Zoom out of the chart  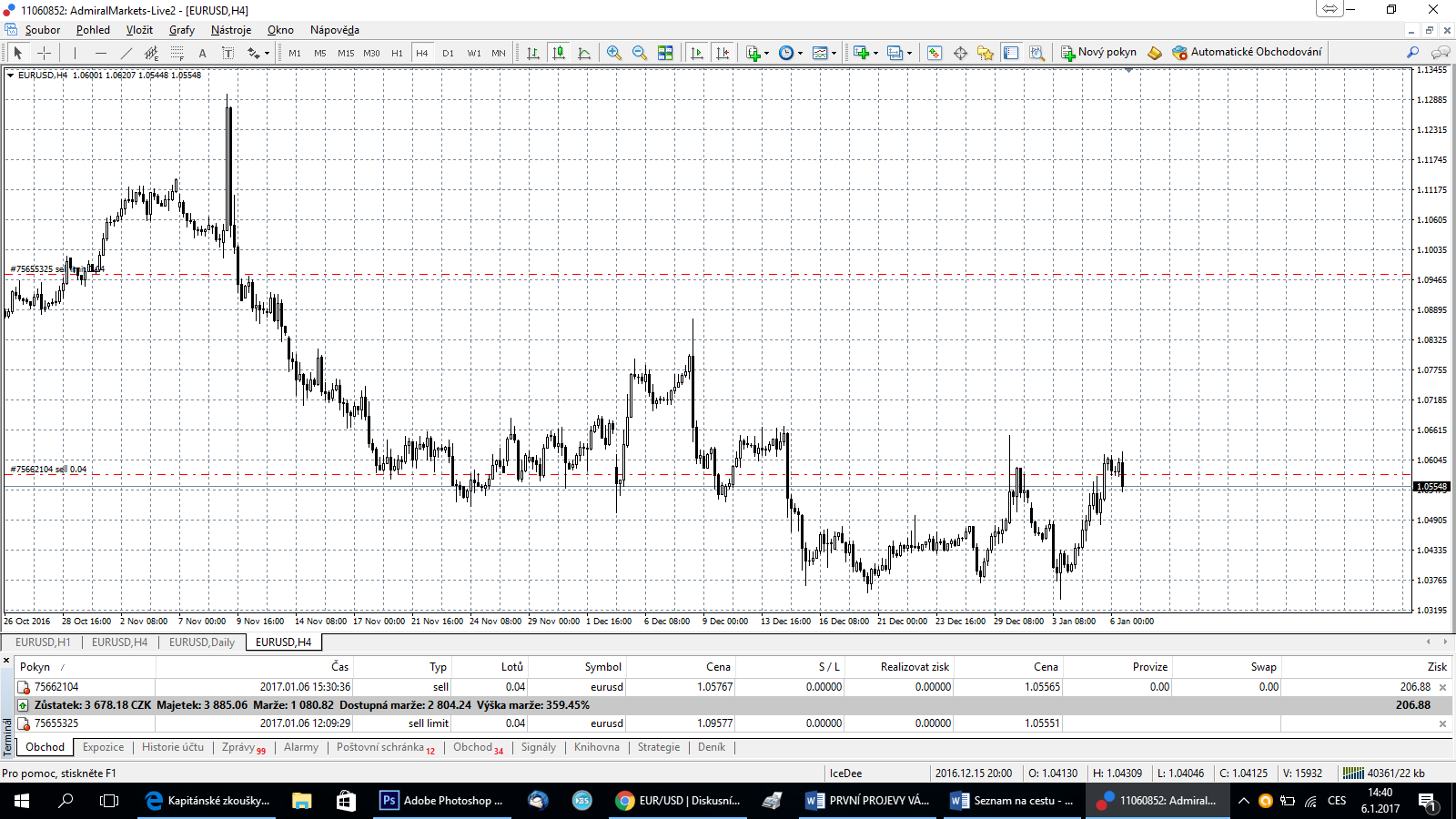640,53
